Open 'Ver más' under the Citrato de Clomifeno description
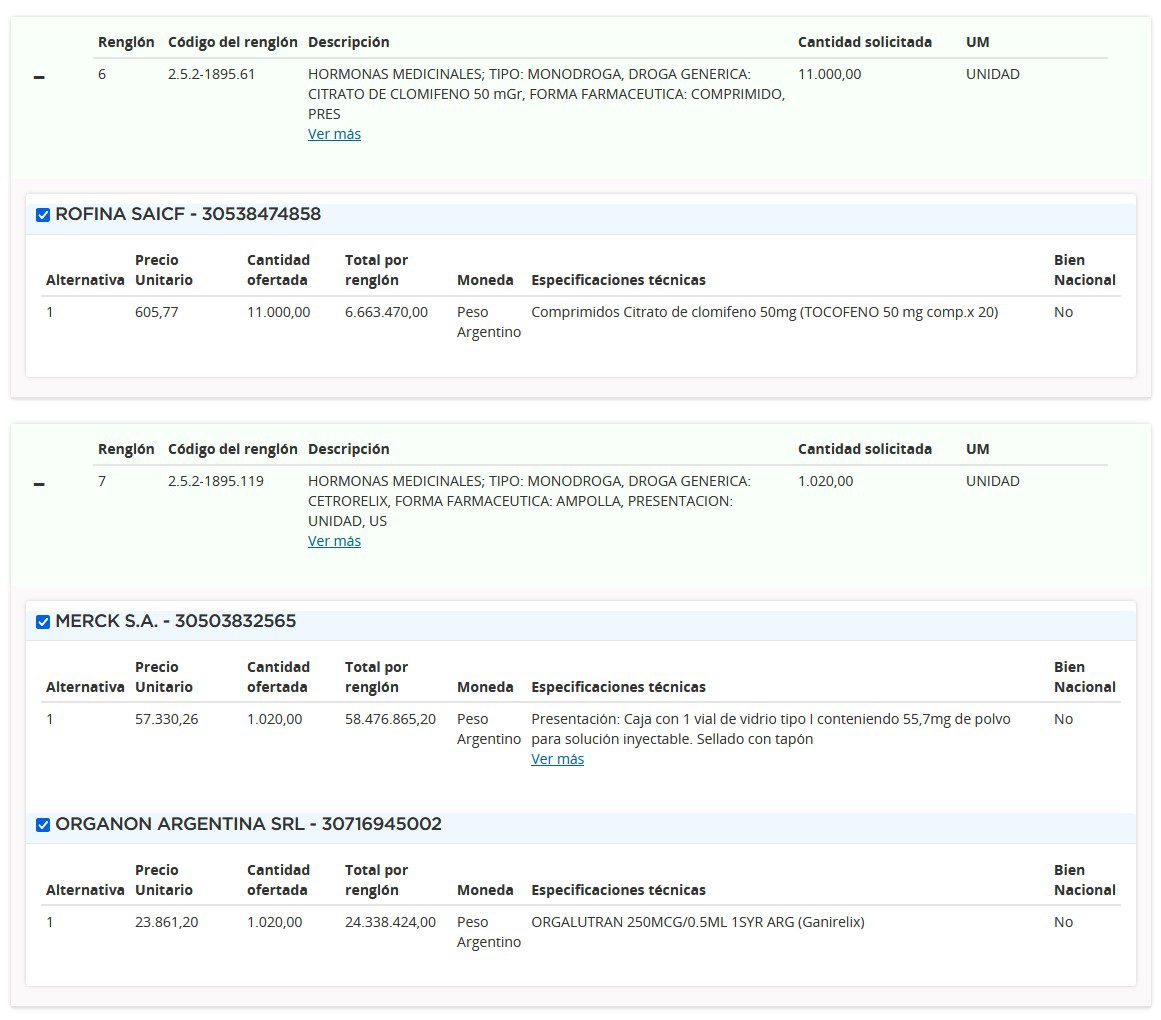 [334, 134]
